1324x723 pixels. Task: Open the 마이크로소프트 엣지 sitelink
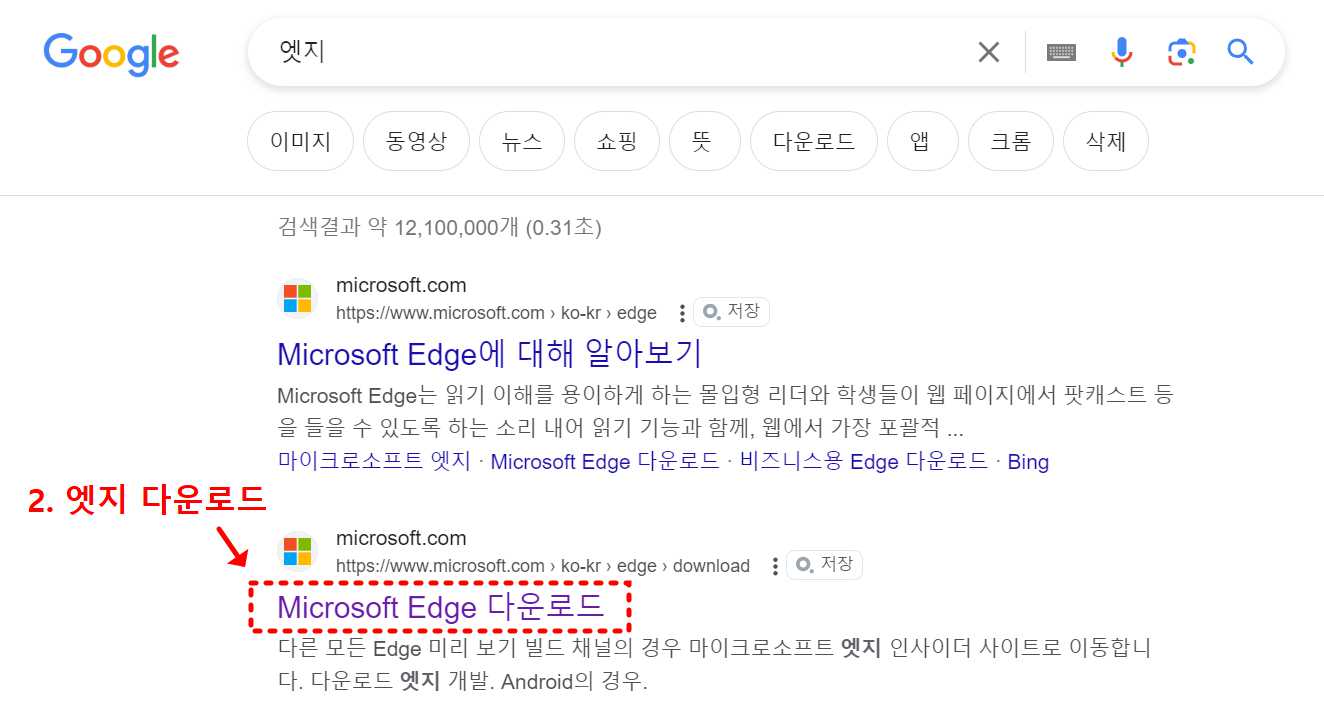(x=374, y=462)
